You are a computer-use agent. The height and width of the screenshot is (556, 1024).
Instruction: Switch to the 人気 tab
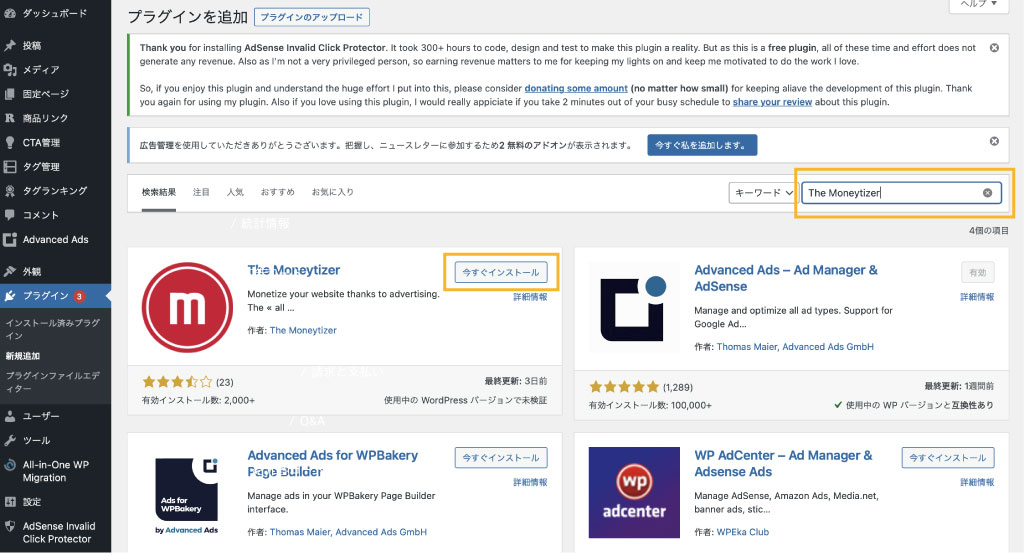235,192
